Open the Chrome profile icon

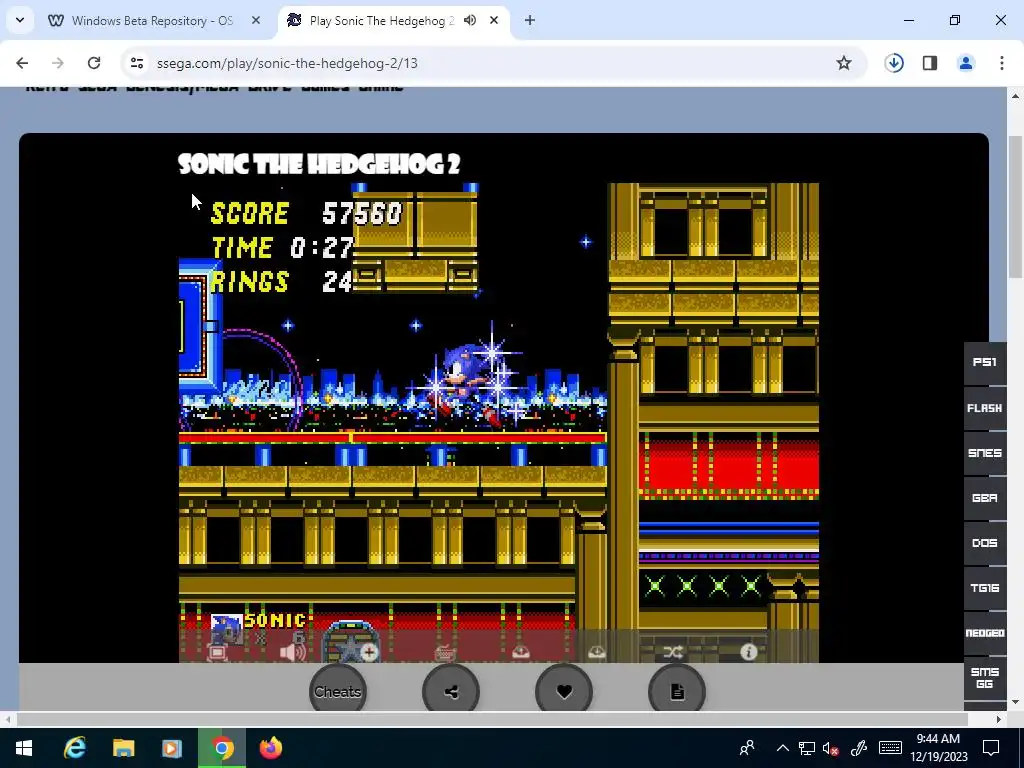click(966, 63)
